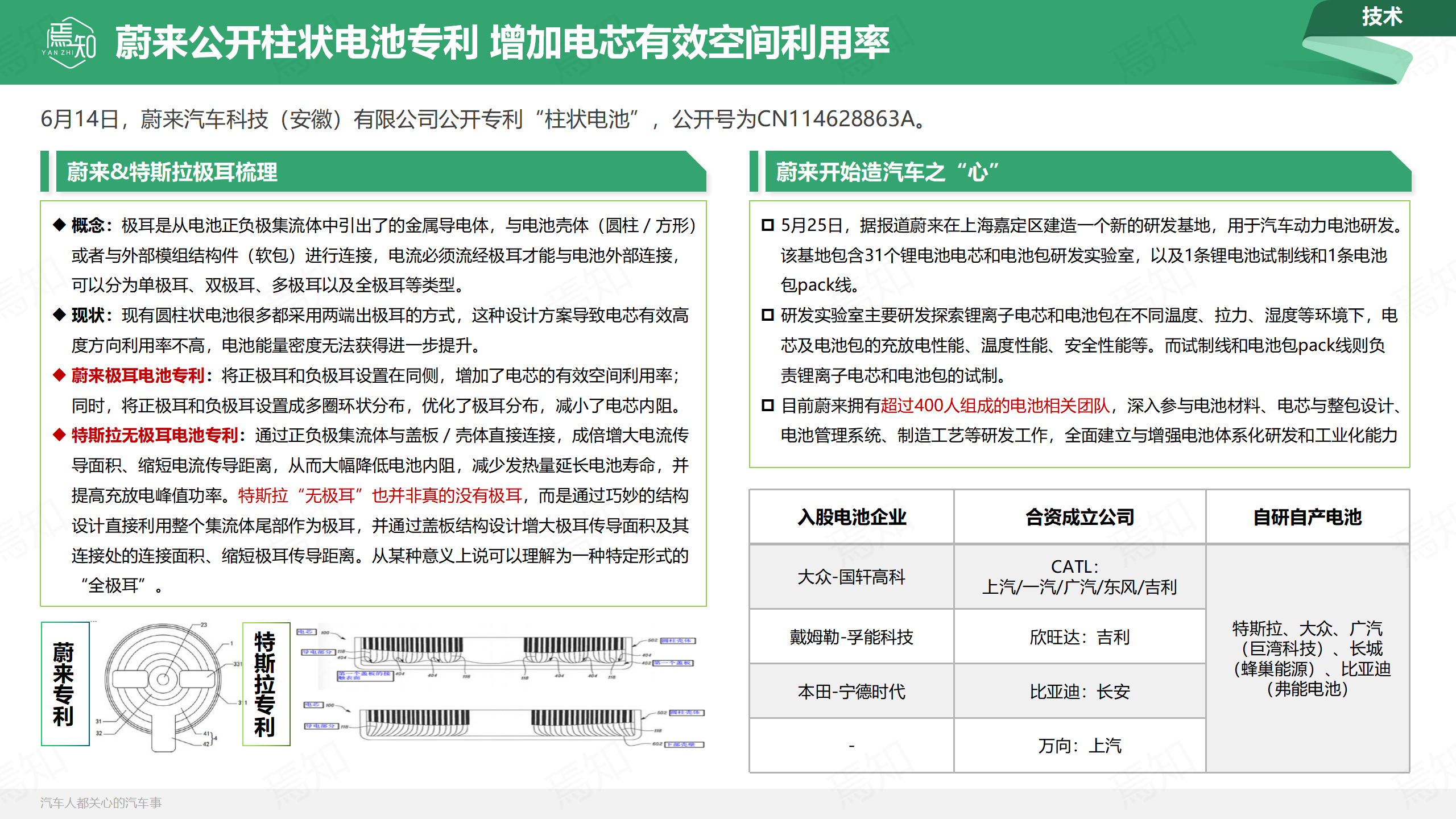Click table header 入股电池企业
Screen dimensions: 1456x819
pyautogui.click(x=851, y=517)
